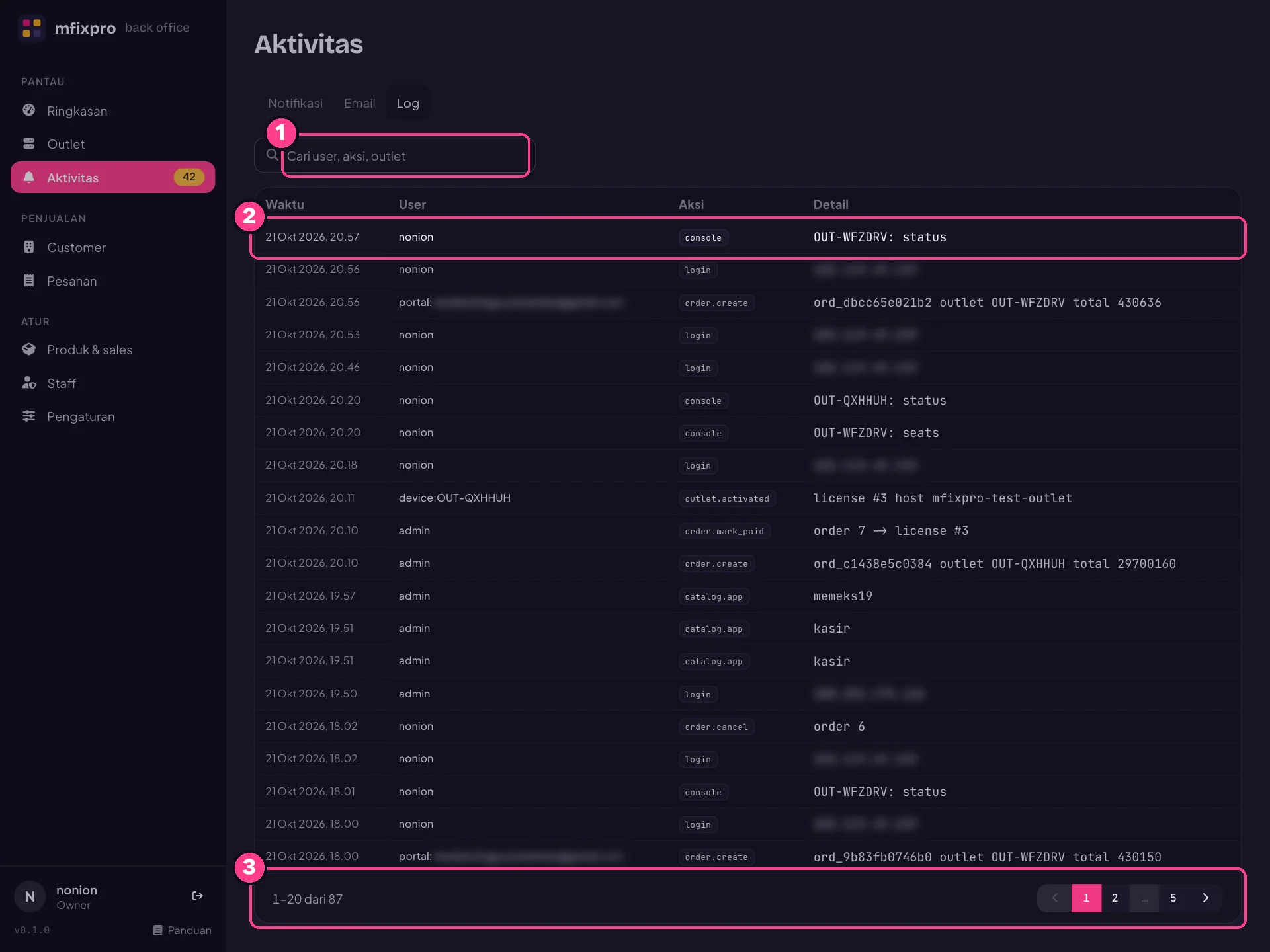
Task: Focus the Cari user, aksi, outlet field
Action: pyautogui.click(x=395, y=156)
